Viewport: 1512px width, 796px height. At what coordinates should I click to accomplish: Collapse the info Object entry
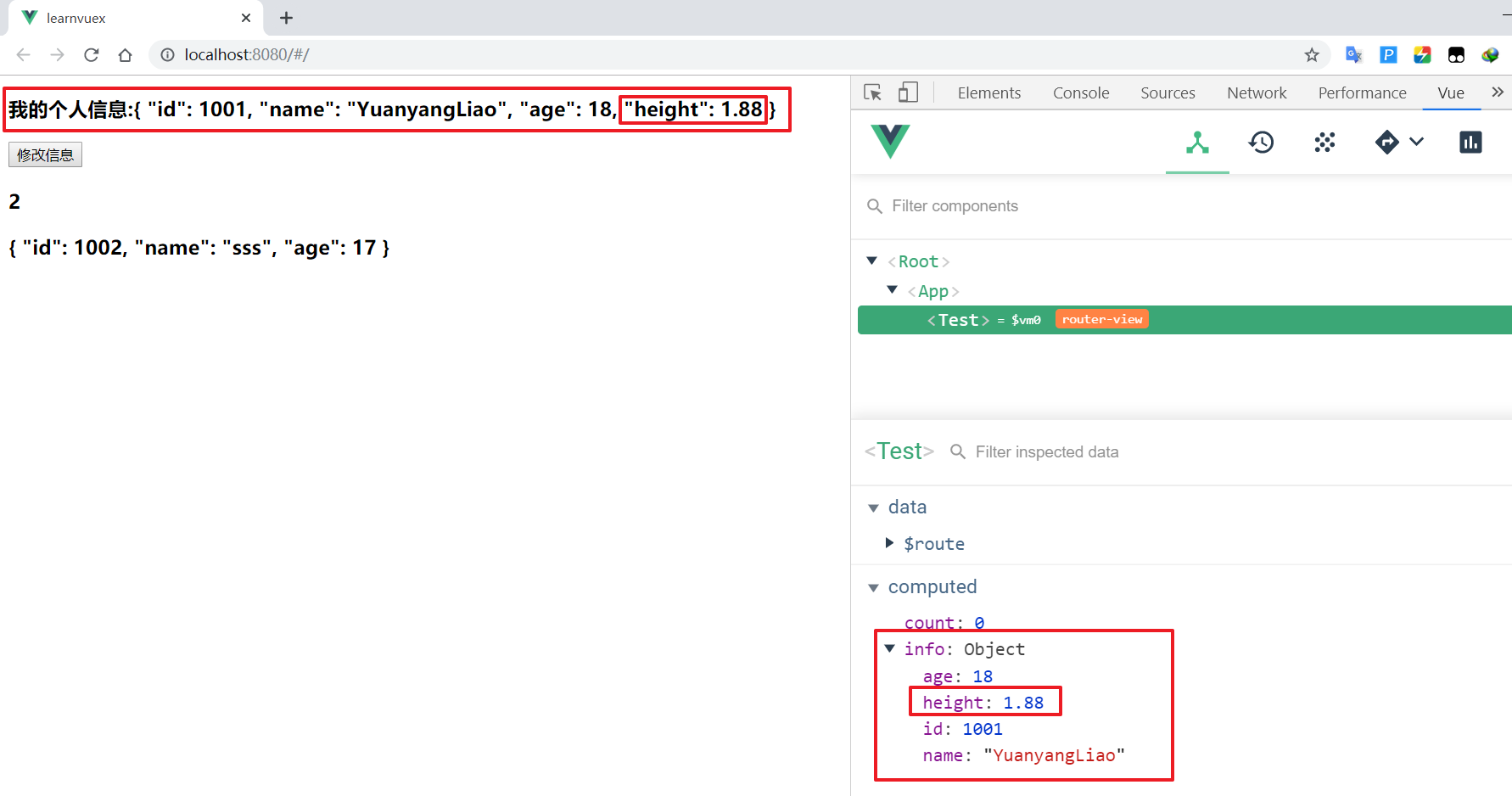(889, 648)
